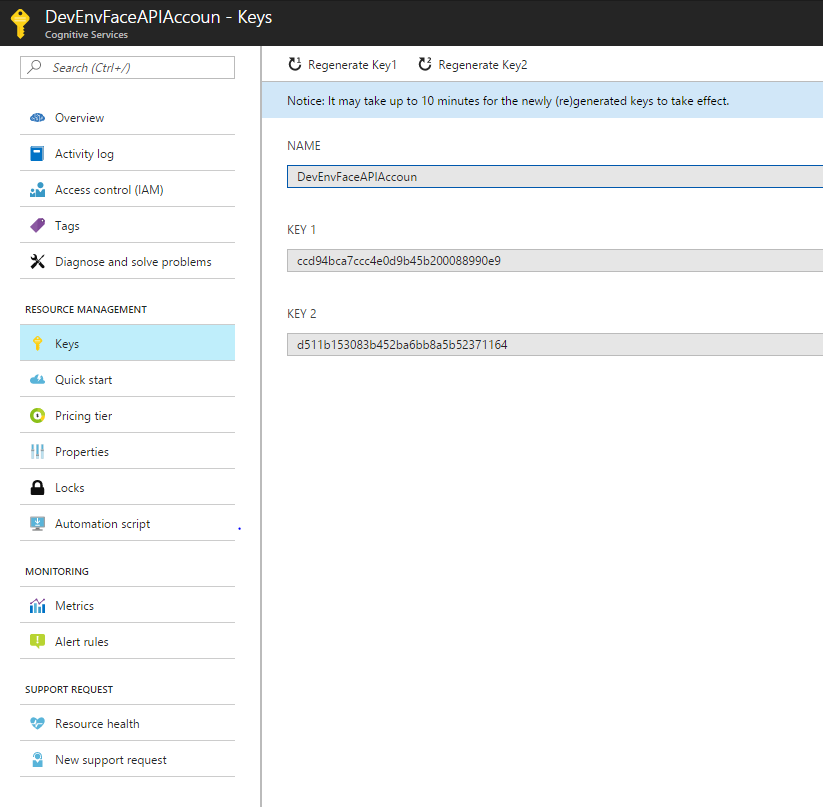Image resolution: width=823 pixels, height=807 pixels.
Task: Click the 10 minutes notice banner text
Action: tap(508, 101)
